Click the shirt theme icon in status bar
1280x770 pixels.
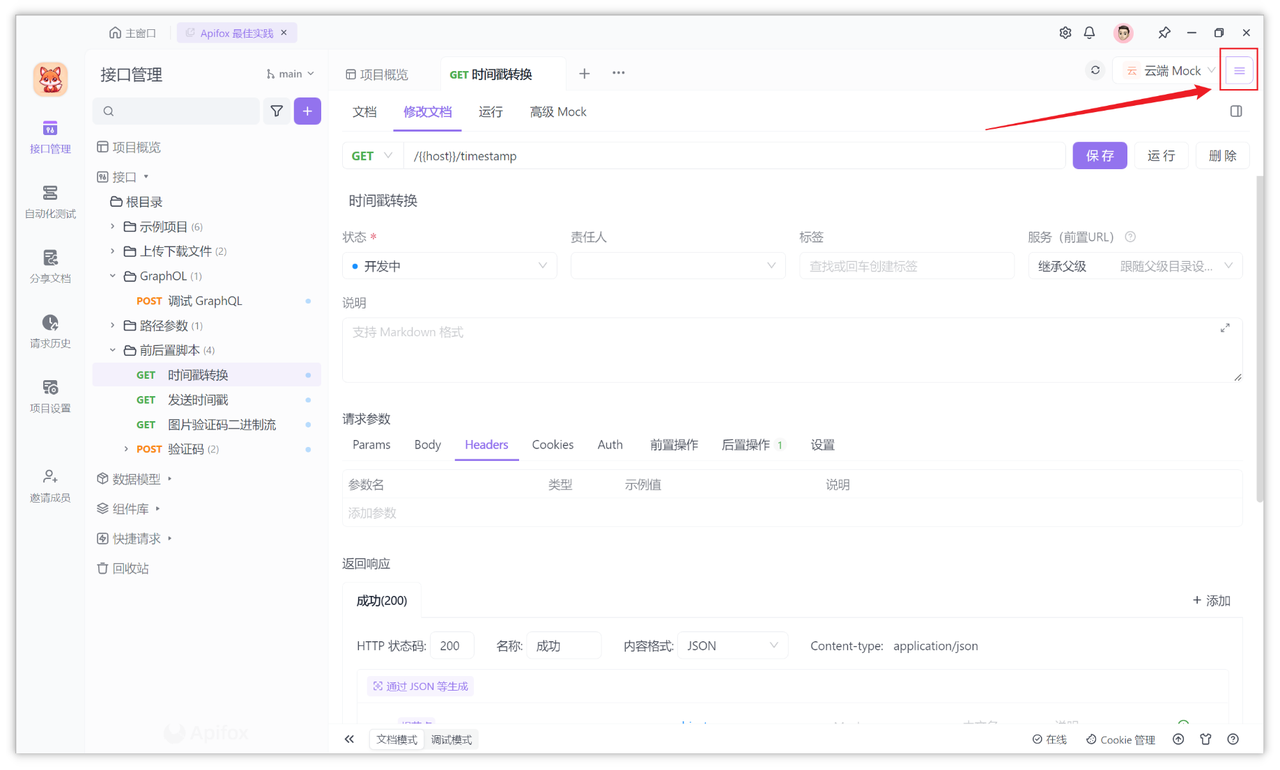1205,739
